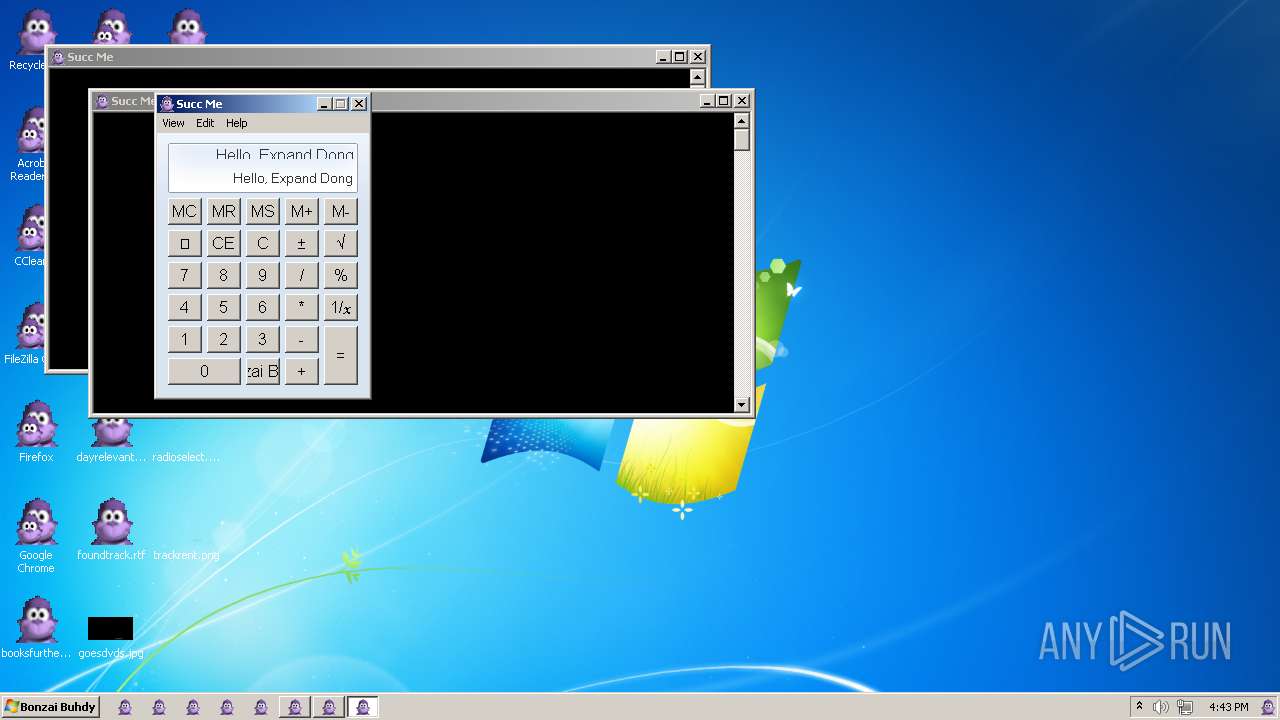Image resolution: width=1280 pixels, height=720 pixels.
Task: Click scroll up arrow in rearmost Succ Me window
Action: pos(698,77)
